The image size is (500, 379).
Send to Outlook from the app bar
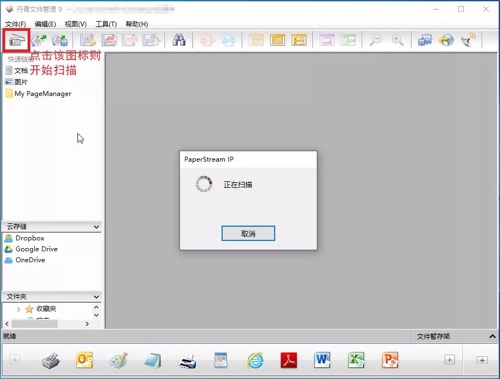85,360
